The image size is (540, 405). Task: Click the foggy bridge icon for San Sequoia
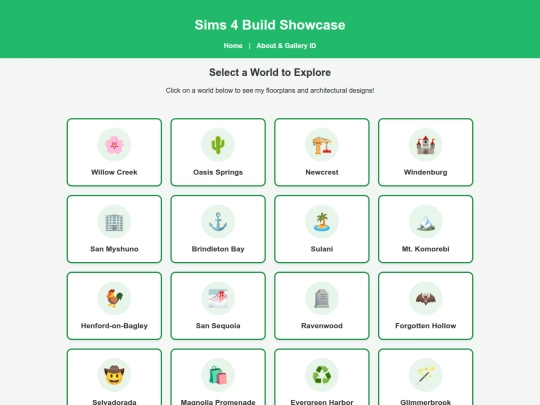218,298
